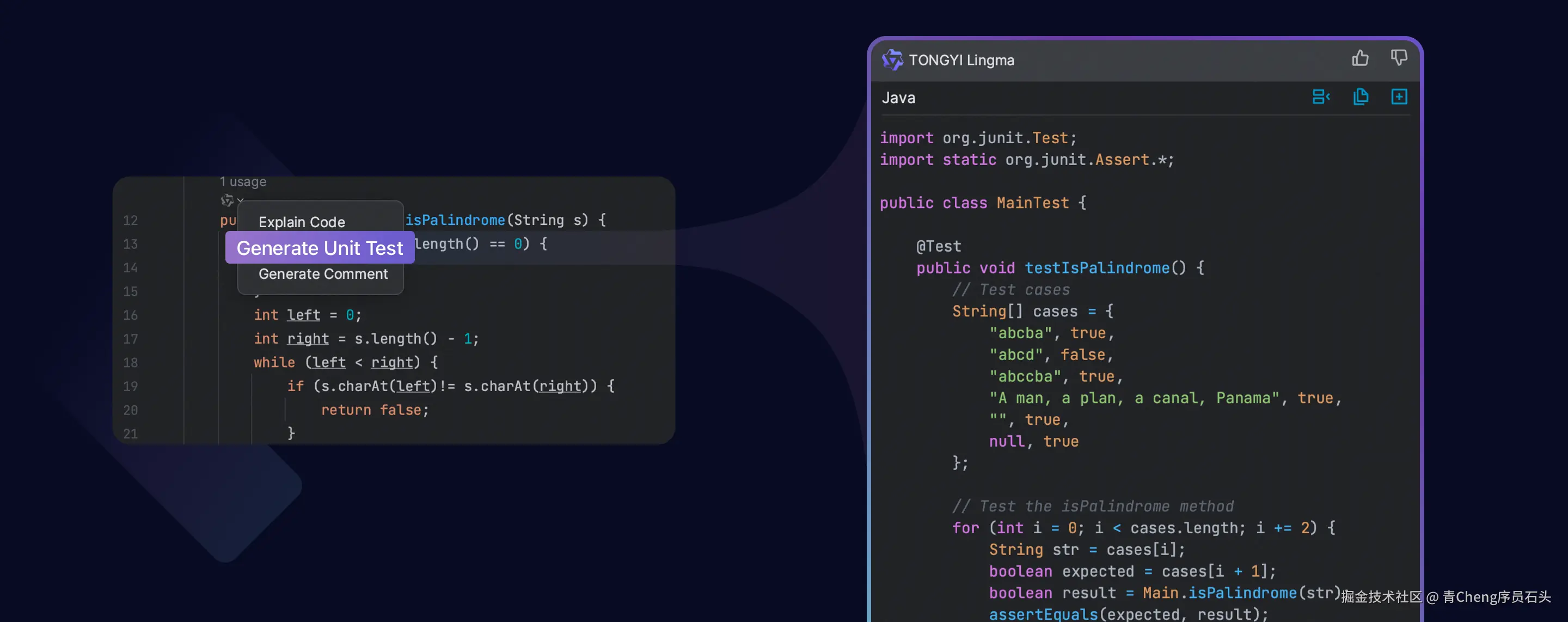Create new file from generated code

tap(1399, 97)
